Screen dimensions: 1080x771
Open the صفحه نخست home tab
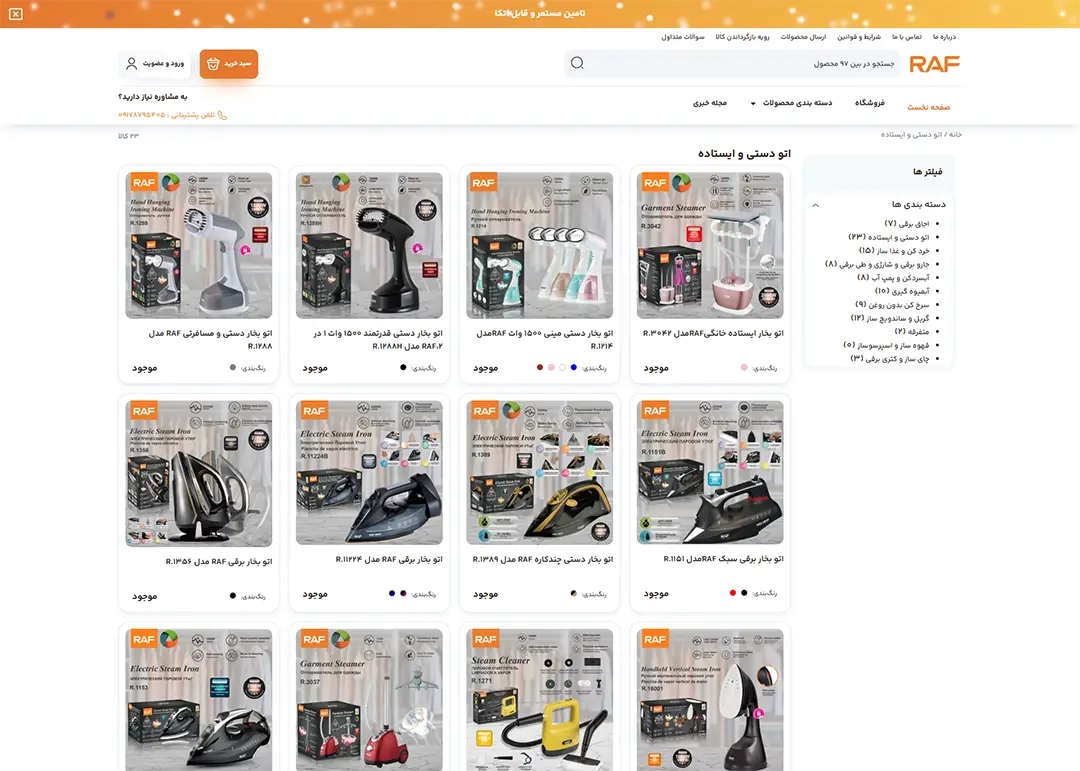click(x=928, y=107)
